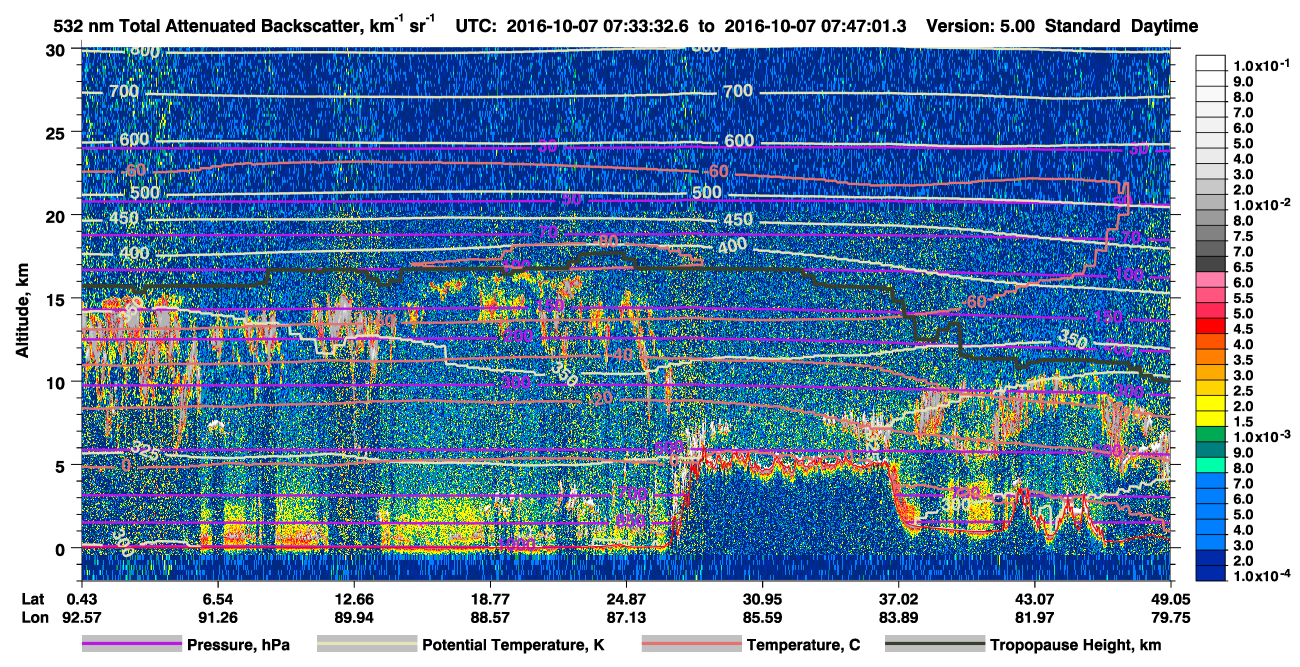Click latitude value 30.95
Image resolution: width=1300 pixels, height=667 pixels.
(762, 598)
